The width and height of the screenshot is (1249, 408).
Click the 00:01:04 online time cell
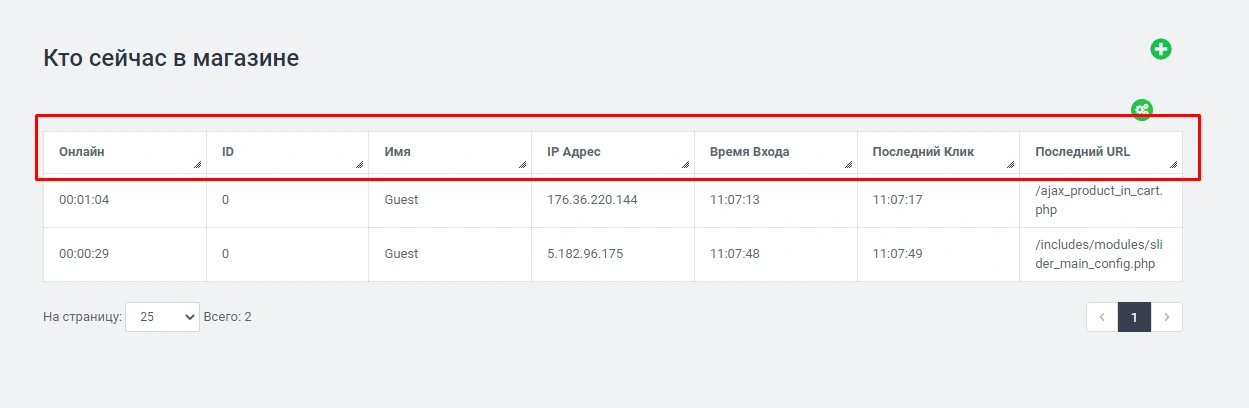pos(84,200)
